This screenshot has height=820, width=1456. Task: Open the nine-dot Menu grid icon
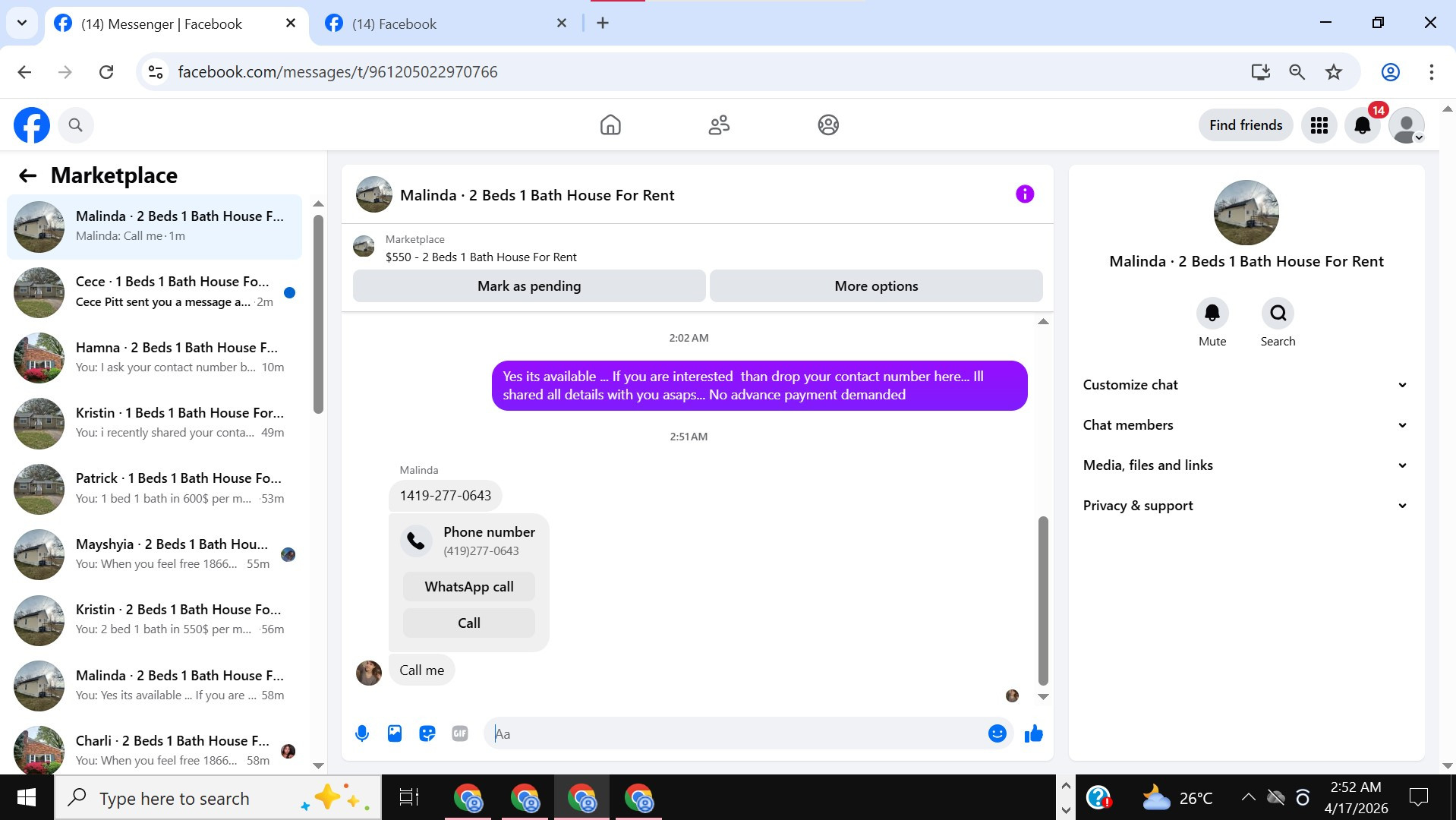pos(1319,125)
